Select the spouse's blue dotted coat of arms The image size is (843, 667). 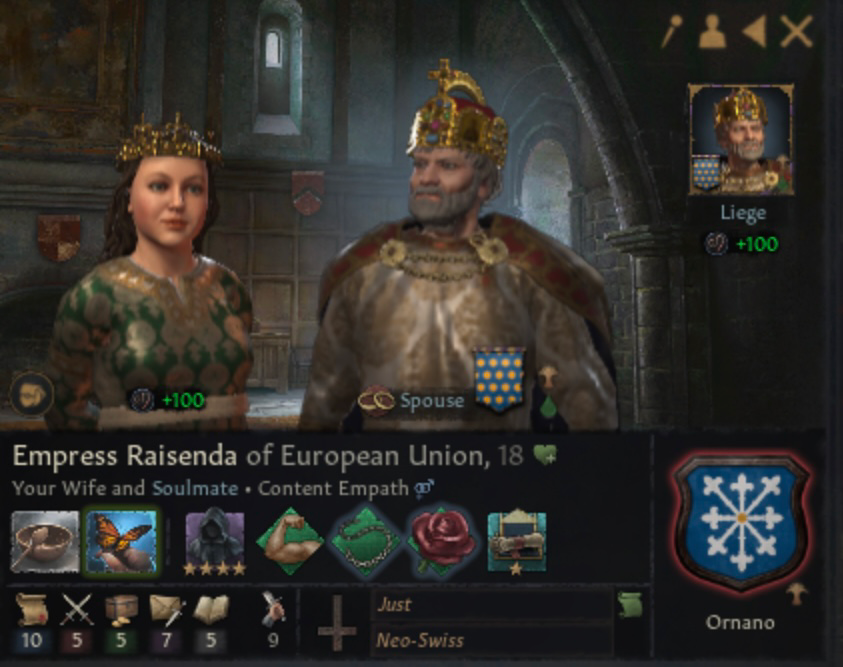pos(499,379)
